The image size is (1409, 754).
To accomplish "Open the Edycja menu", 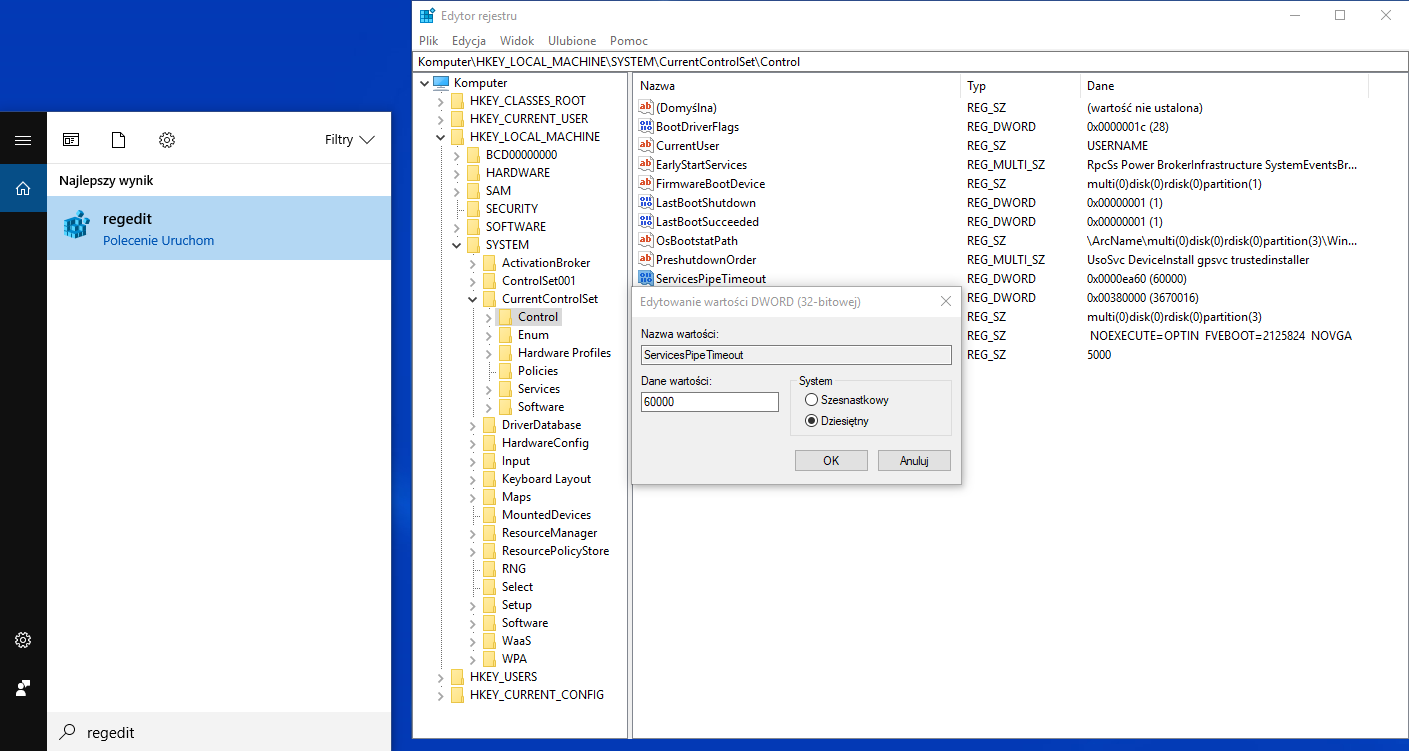I will tap(467, 40).
